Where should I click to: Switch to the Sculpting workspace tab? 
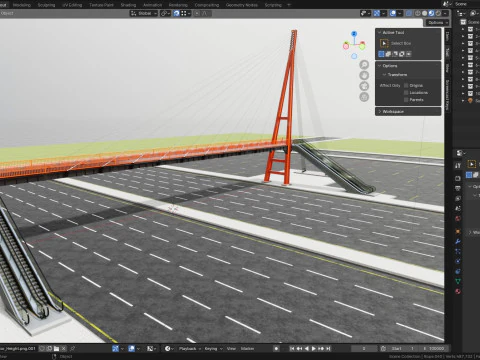tap(46, 5)
